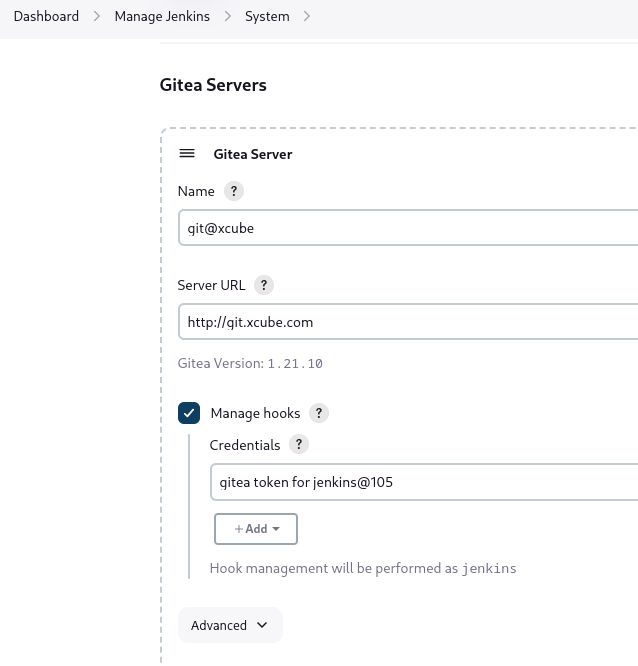Screen dimensions: 638x666
Task: Focus the Server URL input field
Action: (408, 322)
